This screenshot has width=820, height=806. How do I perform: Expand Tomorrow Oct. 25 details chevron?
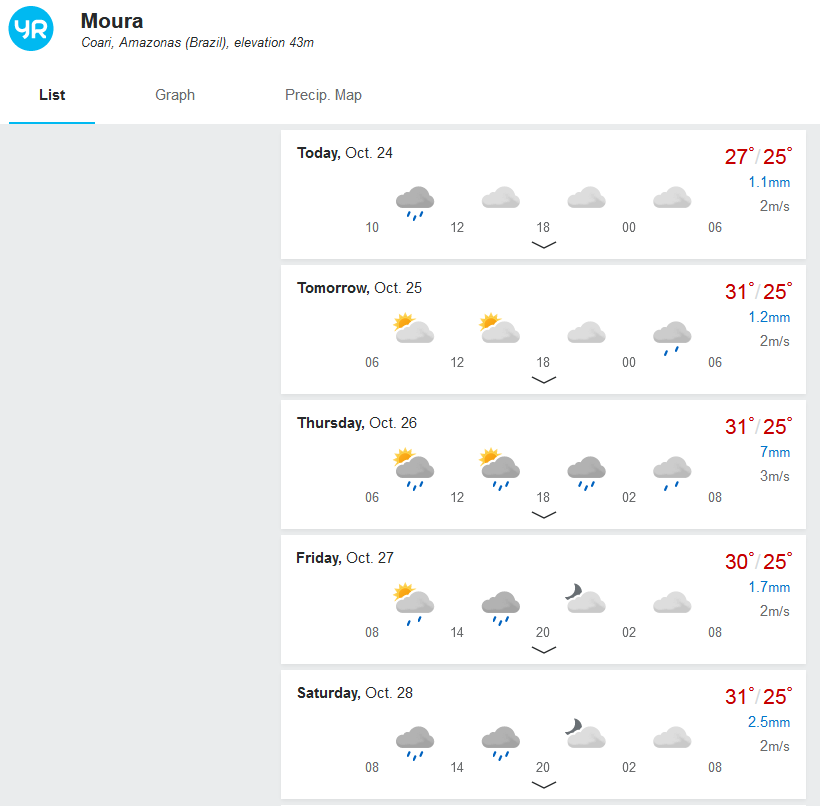543,380
